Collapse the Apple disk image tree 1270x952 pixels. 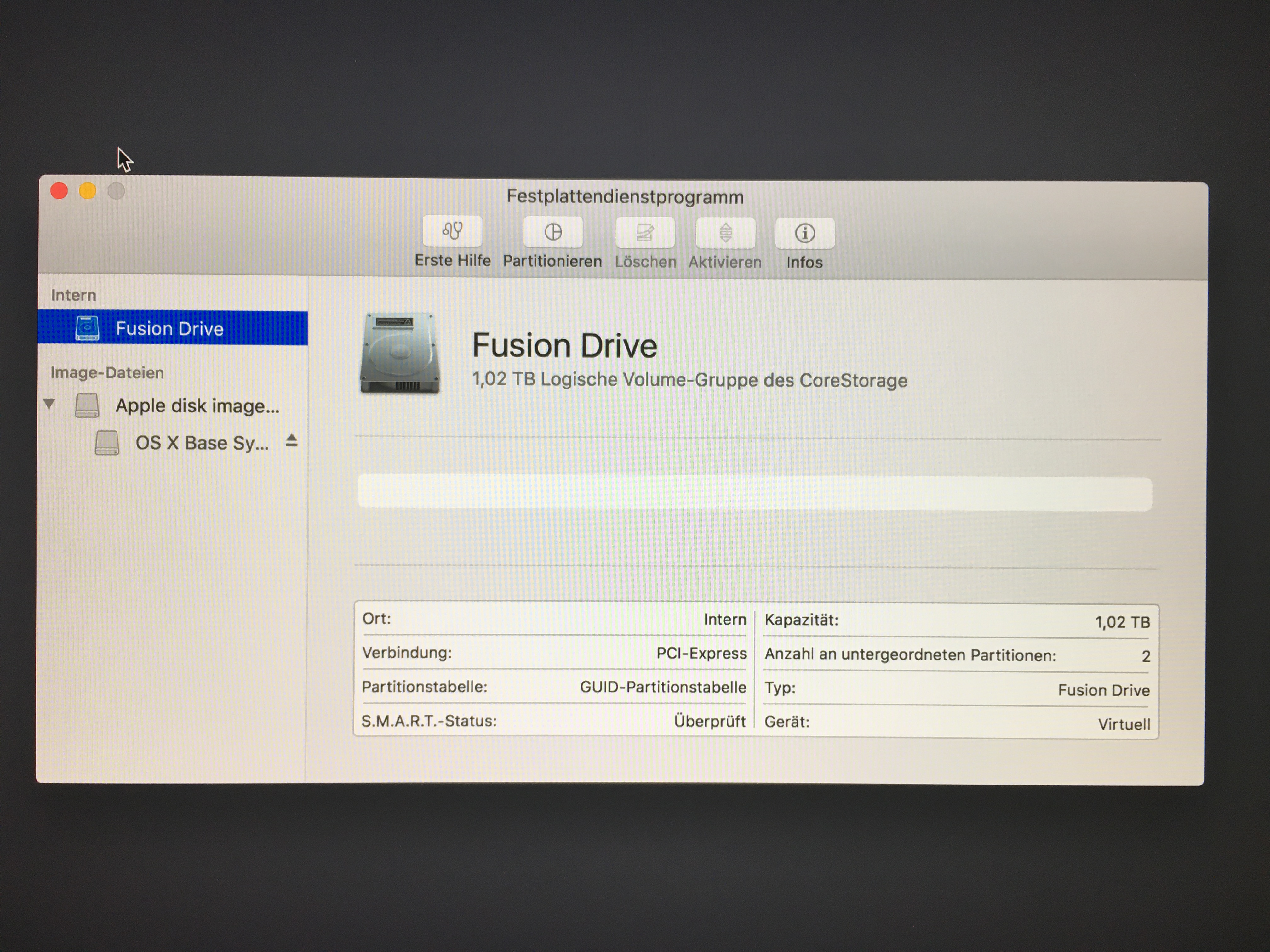coord(49,404)
